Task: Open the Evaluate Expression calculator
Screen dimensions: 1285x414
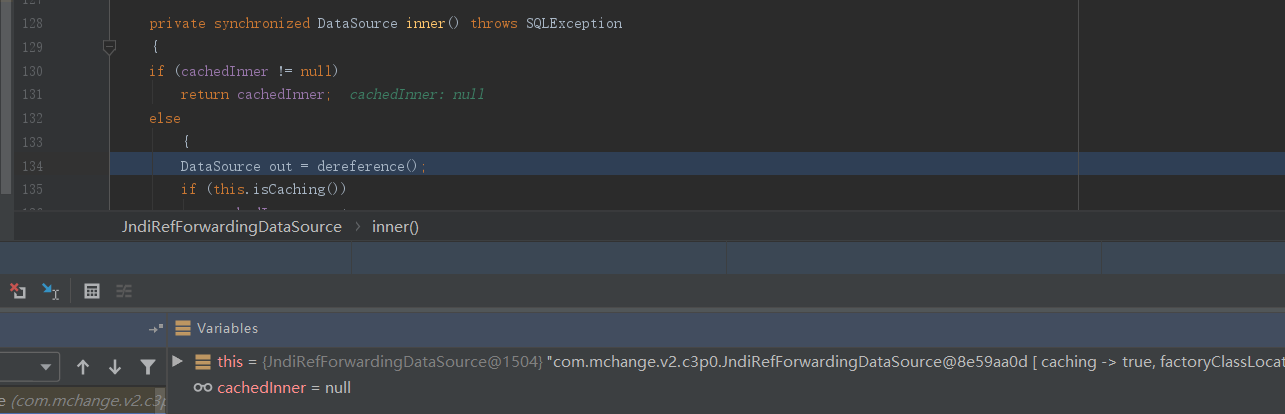Action: coord(92,291)
